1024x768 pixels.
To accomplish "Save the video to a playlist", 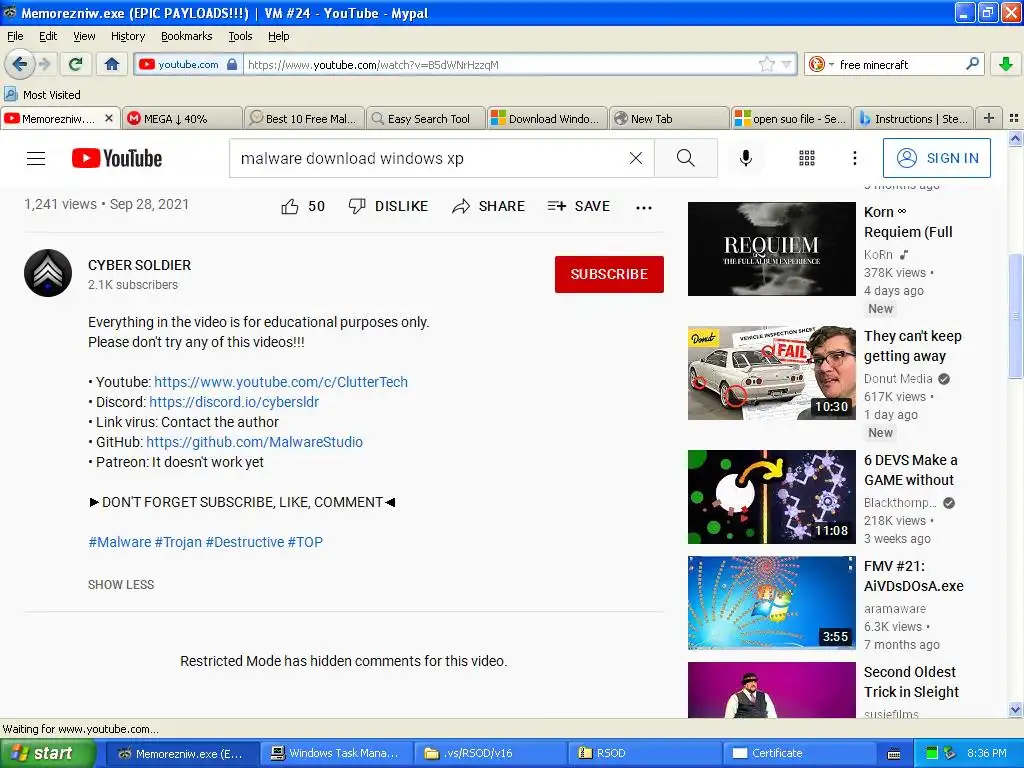I will point(579,206).
